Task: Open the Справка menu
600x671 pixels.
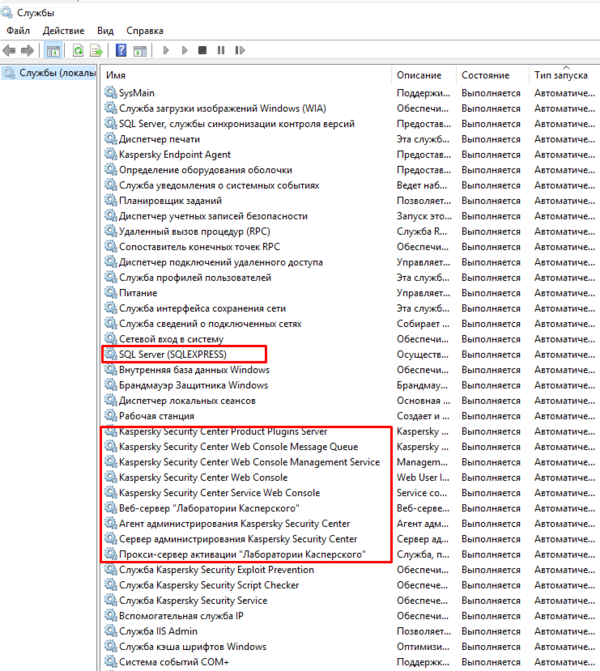Action: [145, 31]
